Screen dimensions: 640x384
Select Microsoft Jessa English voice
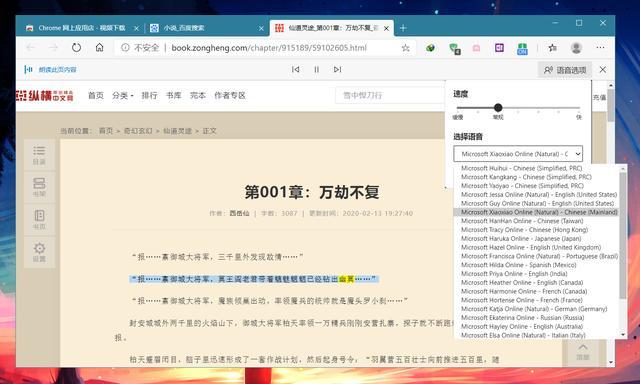pos(538,195)
